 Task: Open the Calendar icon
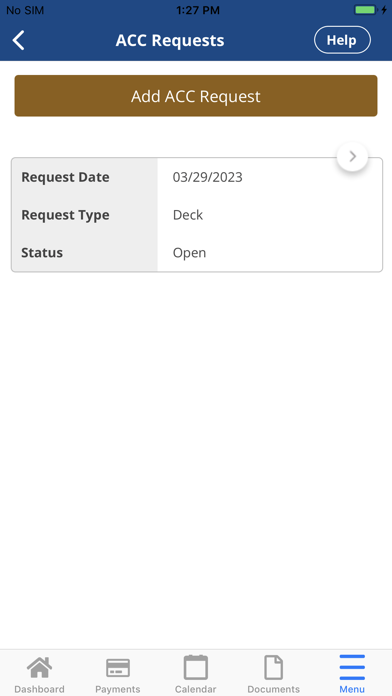pos(196,667)
